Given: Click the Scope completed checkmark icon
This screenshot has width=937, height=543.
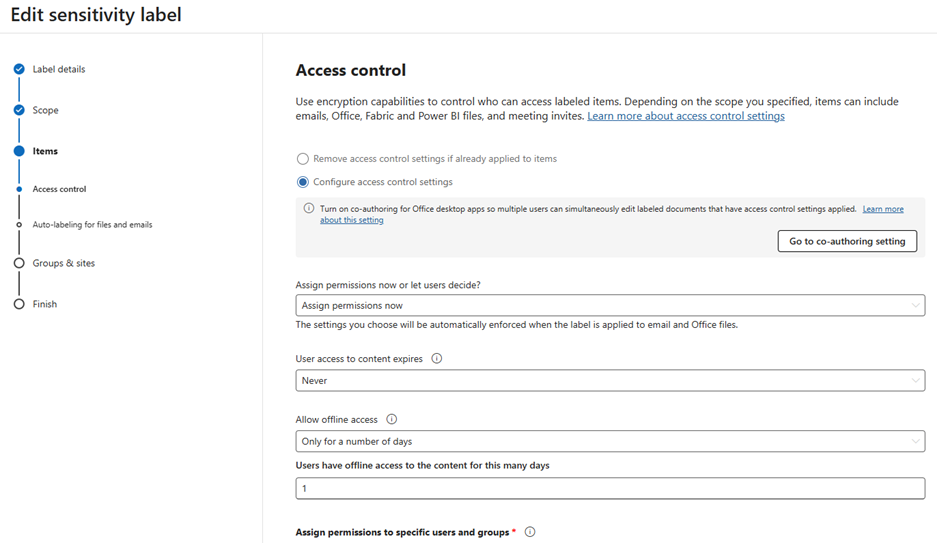Looking at the screenshot, I should (x=19, y=110).
